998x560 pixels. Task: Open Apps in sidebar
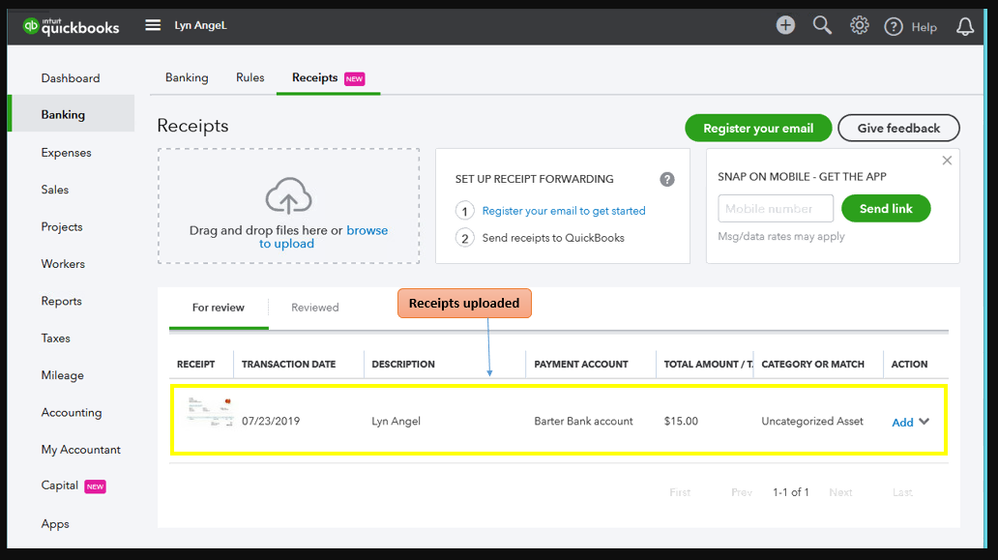tap(55, 524)
